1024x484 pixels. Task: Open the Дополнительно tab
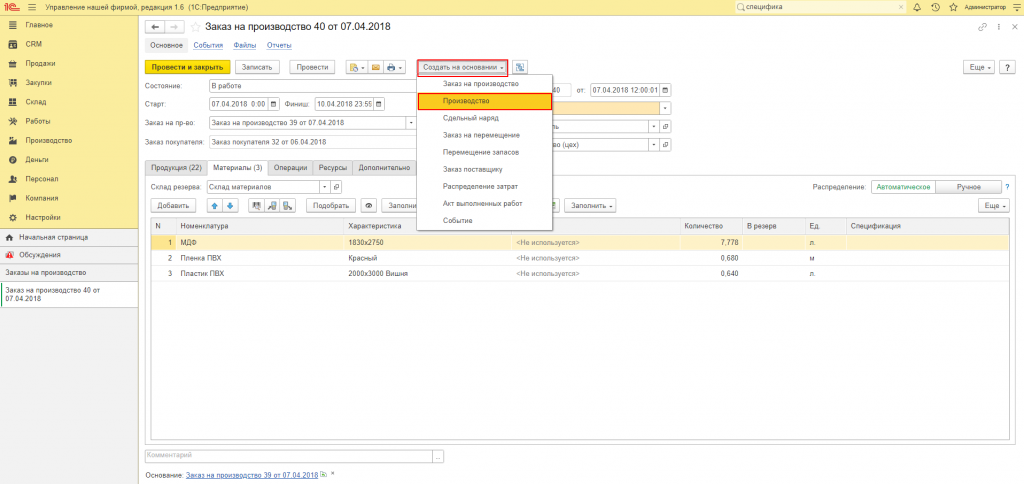(385, 167)
